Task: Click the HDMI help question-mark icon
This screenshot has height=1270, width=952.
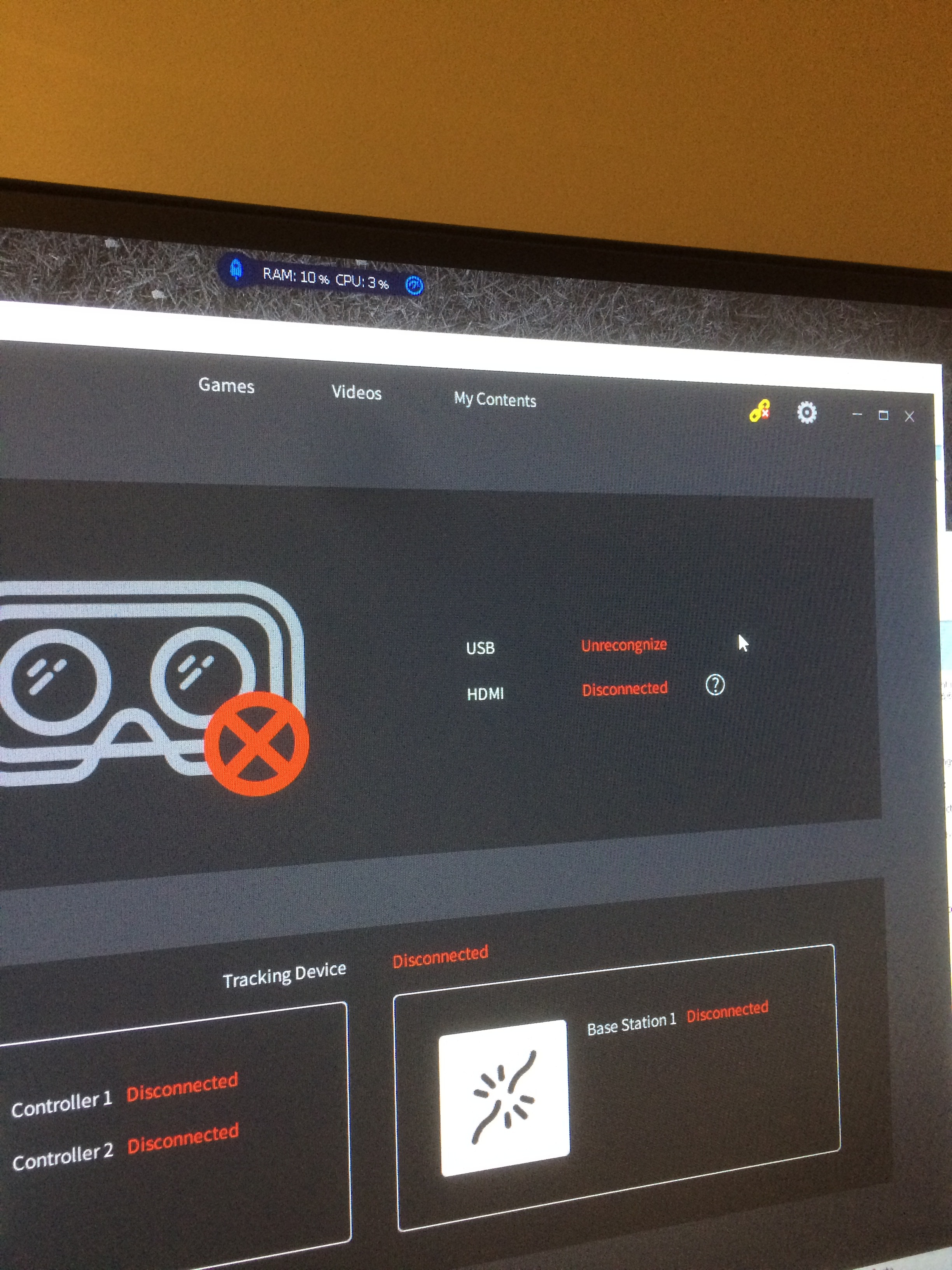Action: point(715,685)
